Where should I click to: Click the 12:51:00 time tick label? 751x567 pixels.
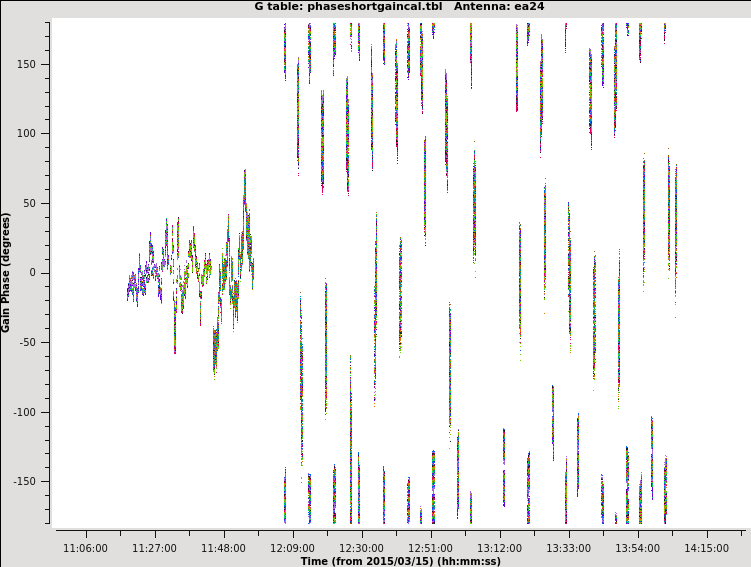point(430,548)
